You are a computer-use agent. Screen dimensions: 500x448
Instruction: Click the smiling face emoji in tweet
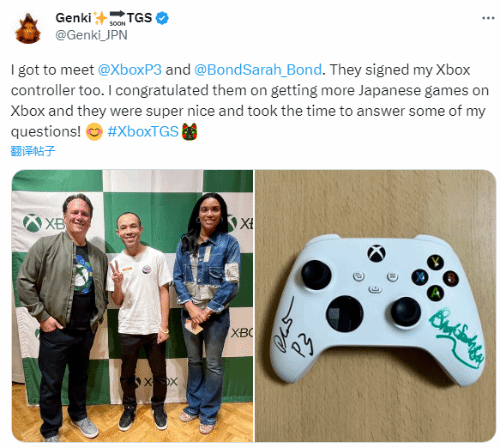94,132
